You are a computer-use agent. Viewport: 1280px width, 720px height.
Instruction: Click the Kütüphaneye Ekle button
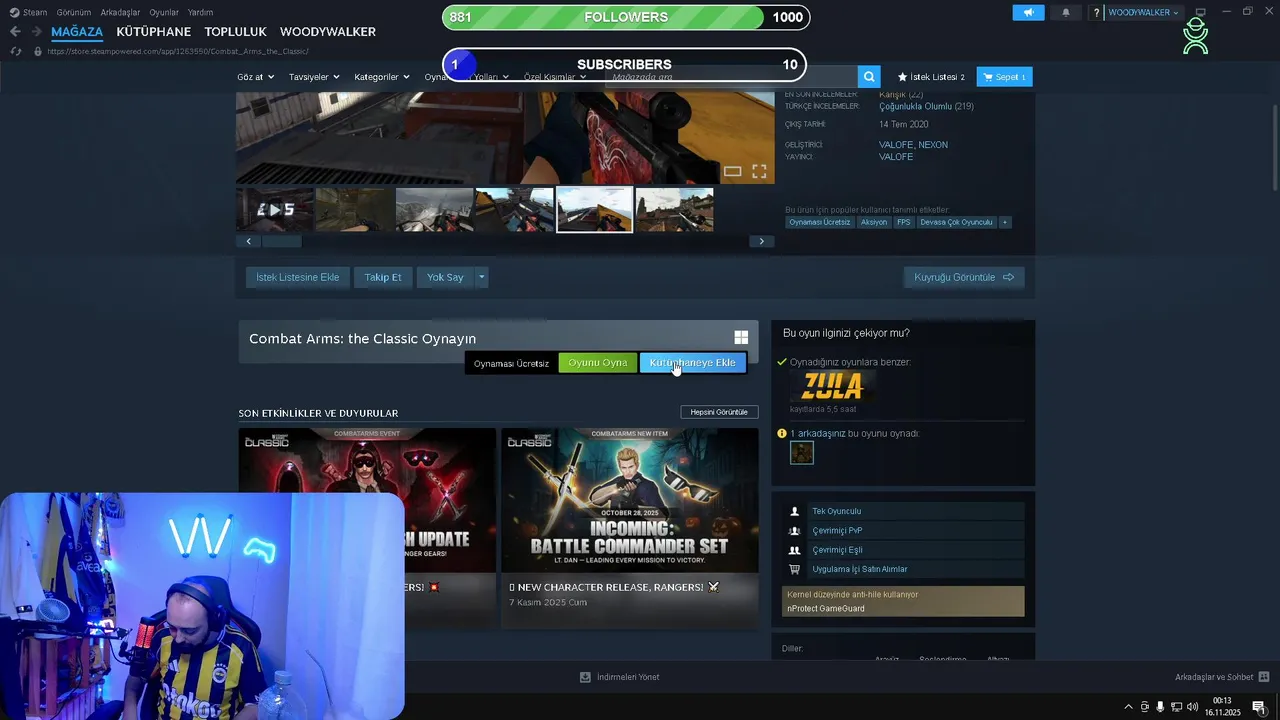click(692, 363)
